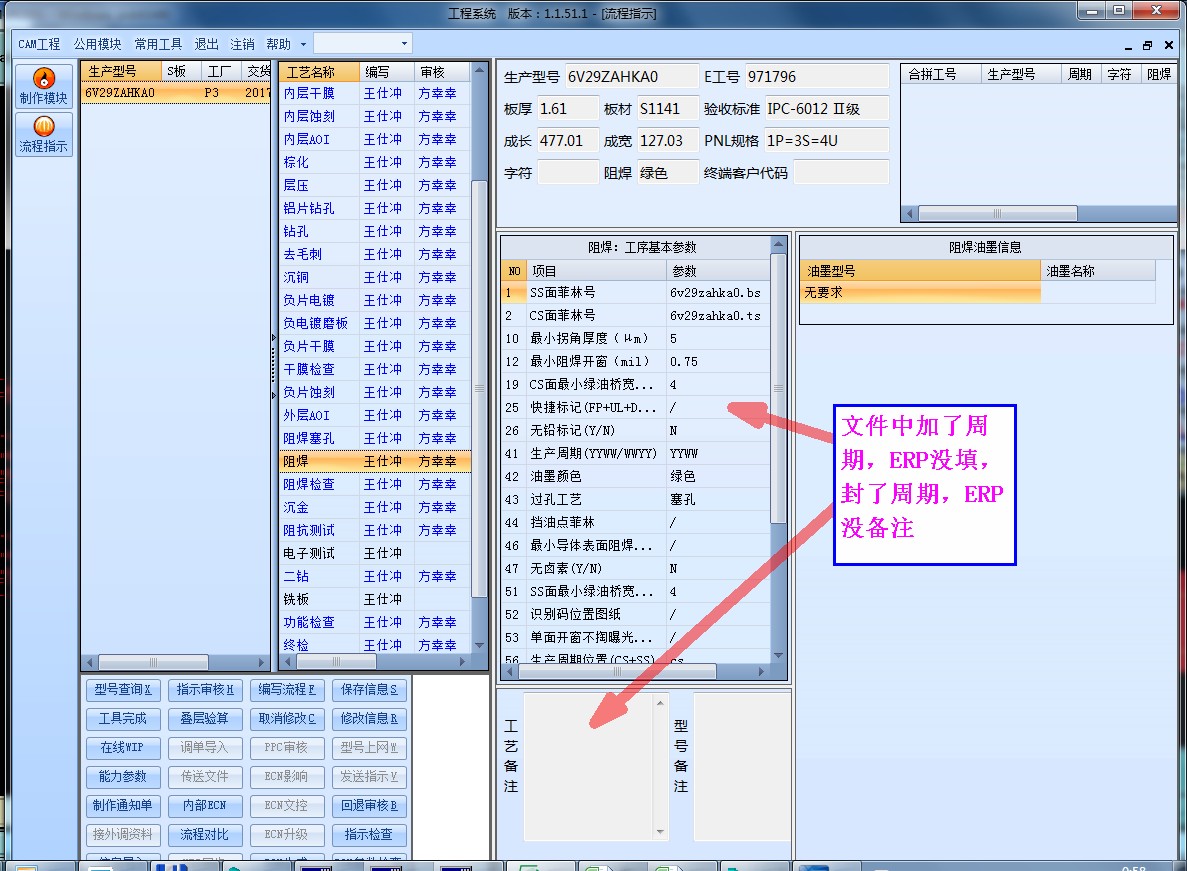
Task: Click the parameter table scroll-down arrow
Action: point(778,655)
